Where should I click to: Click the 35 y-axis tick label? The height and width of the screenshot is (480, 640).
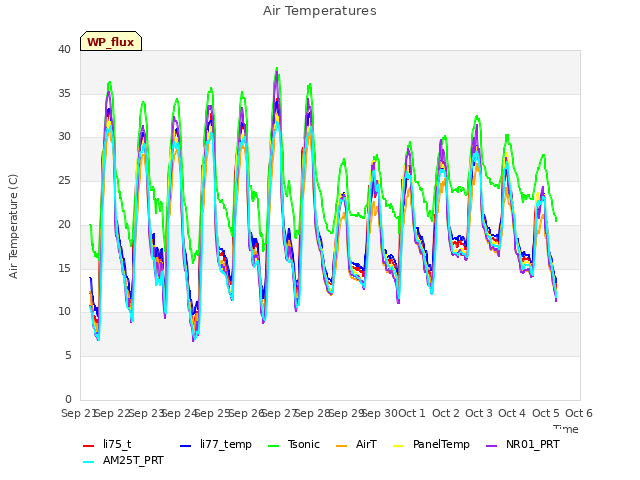[64, 93]
